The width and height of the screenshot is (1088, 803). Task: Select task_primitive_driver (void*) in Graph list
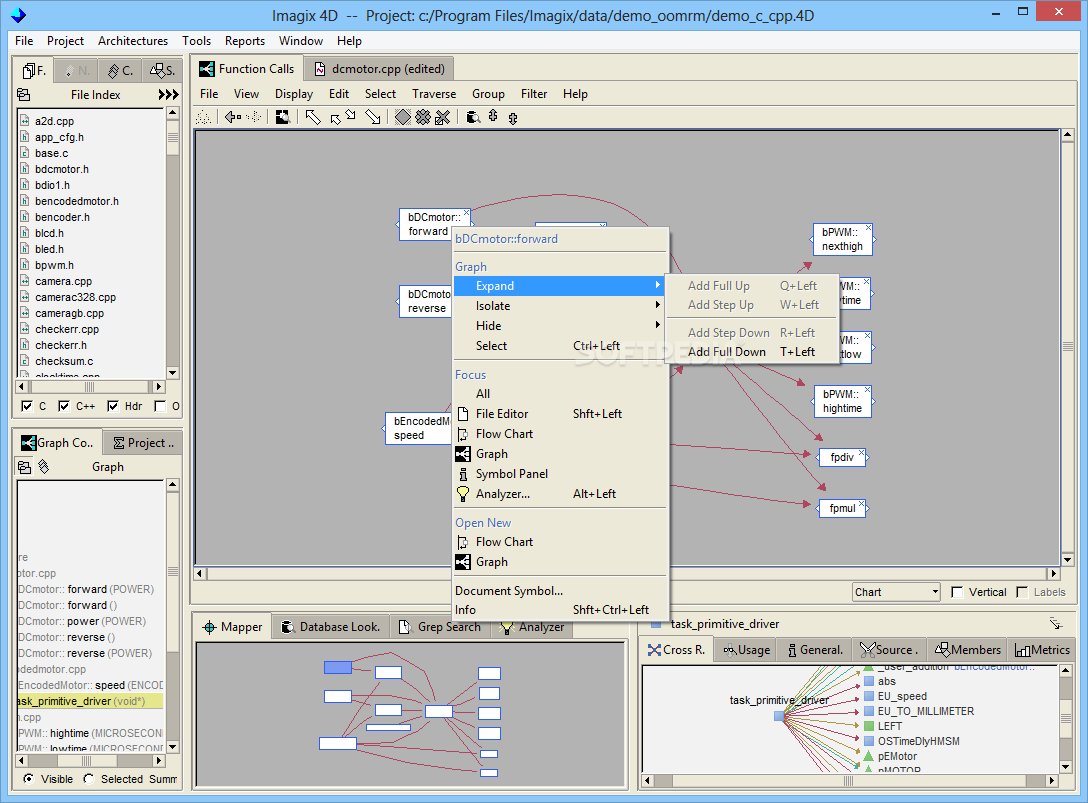click(90, 701)
